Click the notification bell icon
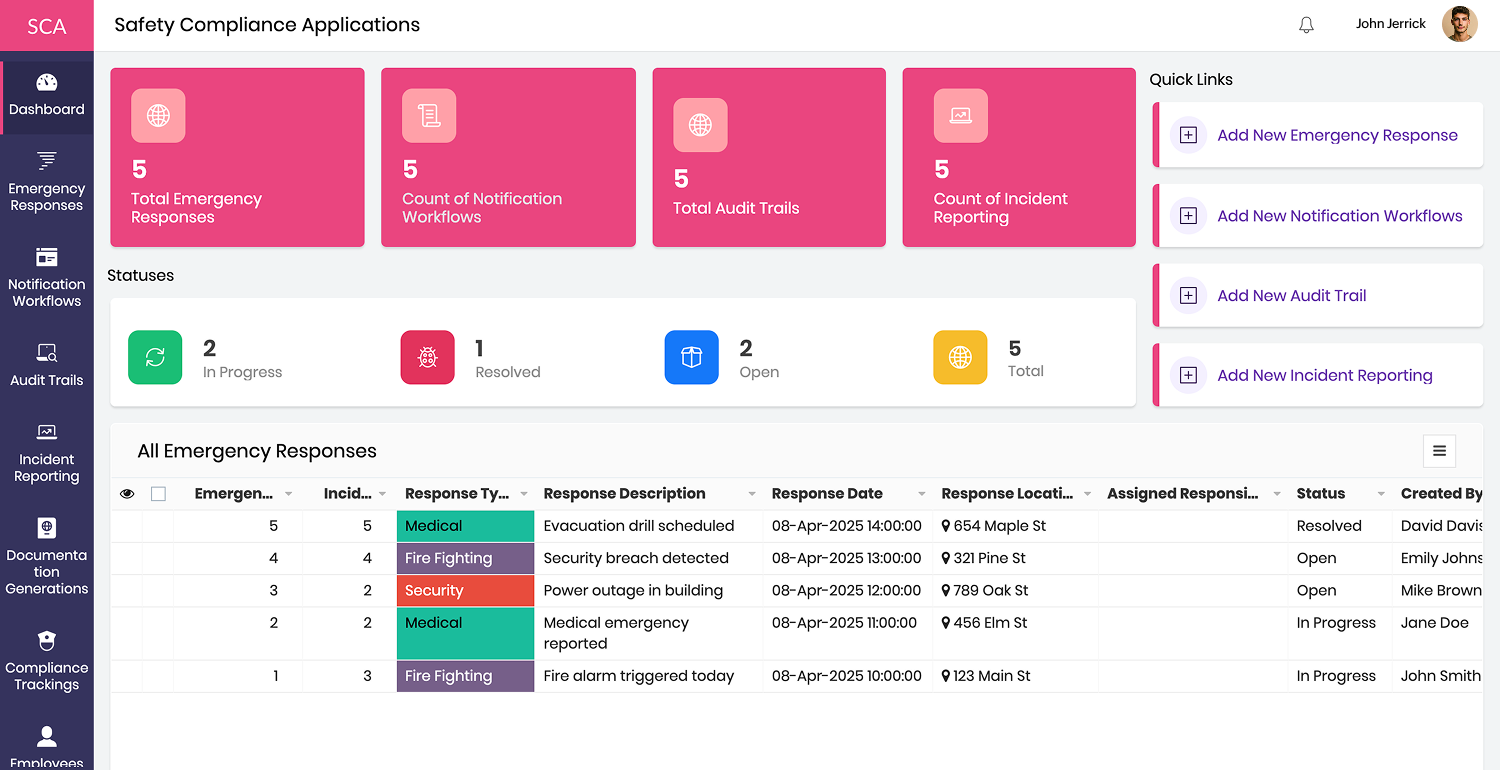1500x770 pixels. (x=1306, y=24)
